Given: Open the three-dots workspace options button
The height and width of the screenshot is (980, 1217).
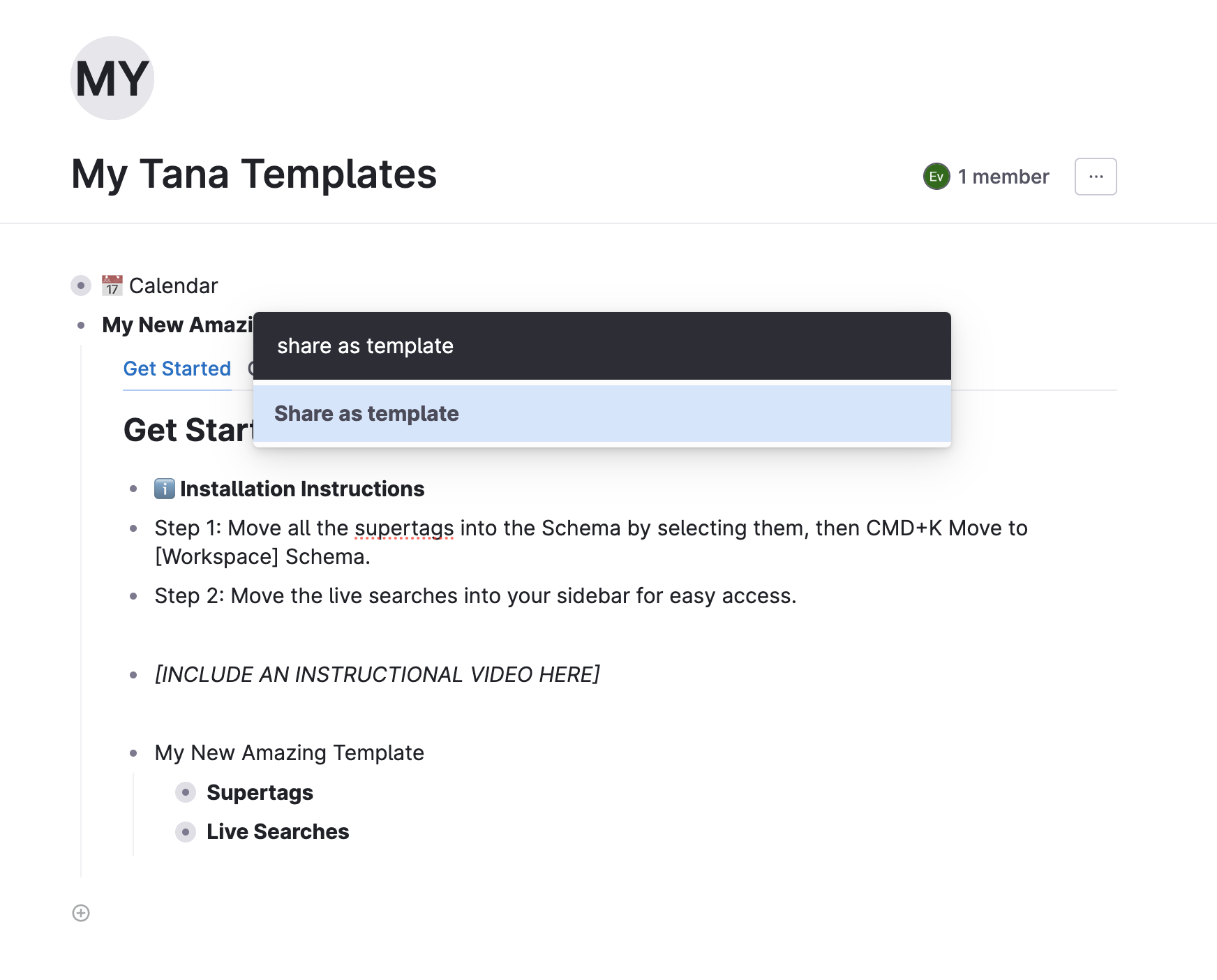Looking at the screenshot, I should [x=1096, y=177].
